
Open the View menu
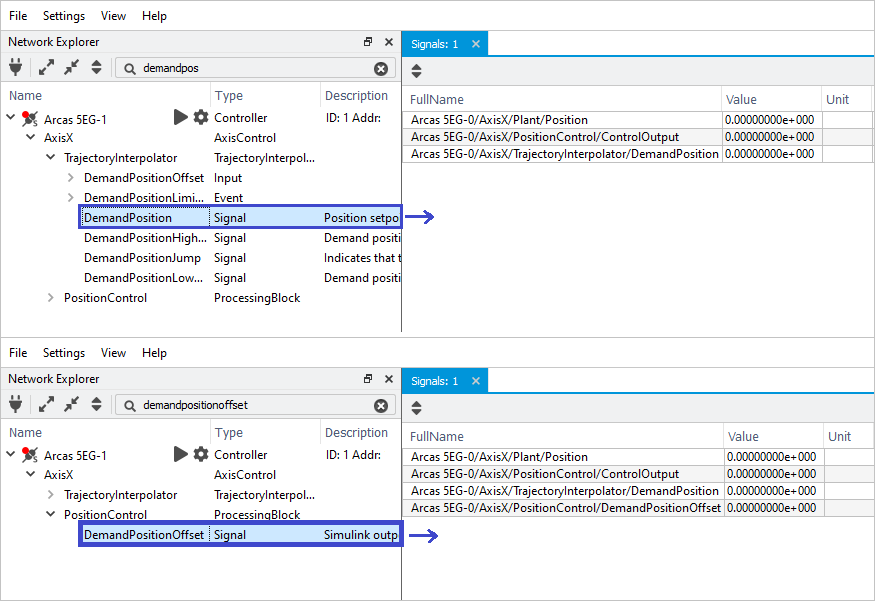pyautogui.click(x=112, y=15)
